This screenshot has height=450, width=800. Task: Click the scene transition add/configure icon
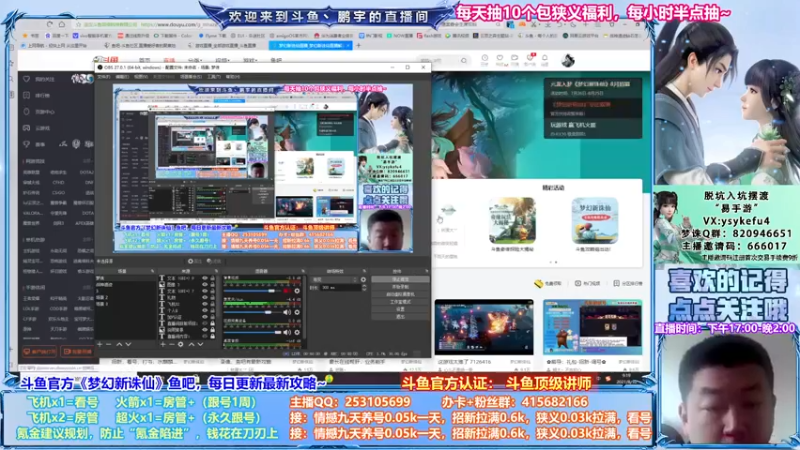pyautogui.click(x=363, y=280)
